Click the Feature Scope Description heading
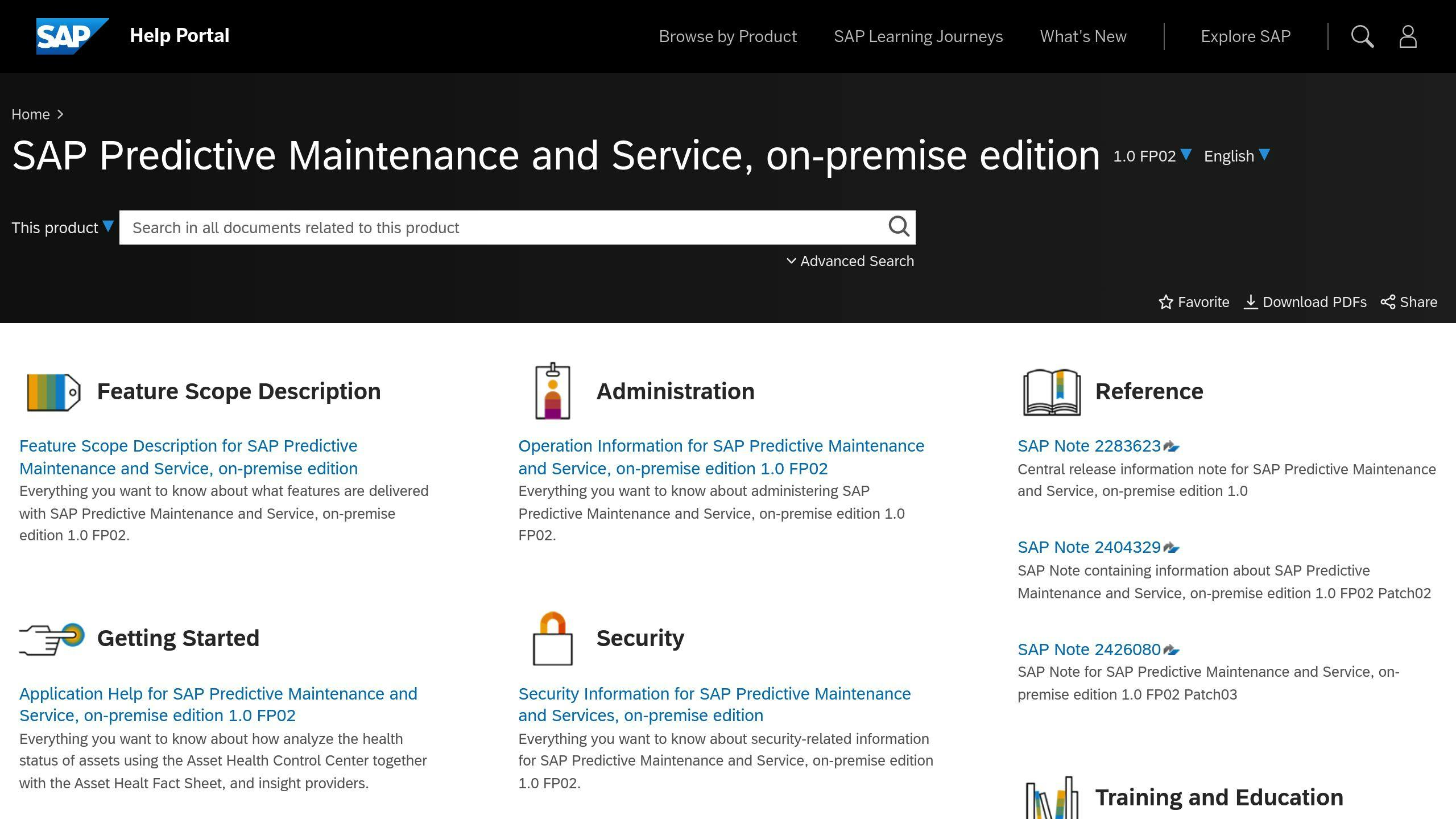 pos(239,391)
